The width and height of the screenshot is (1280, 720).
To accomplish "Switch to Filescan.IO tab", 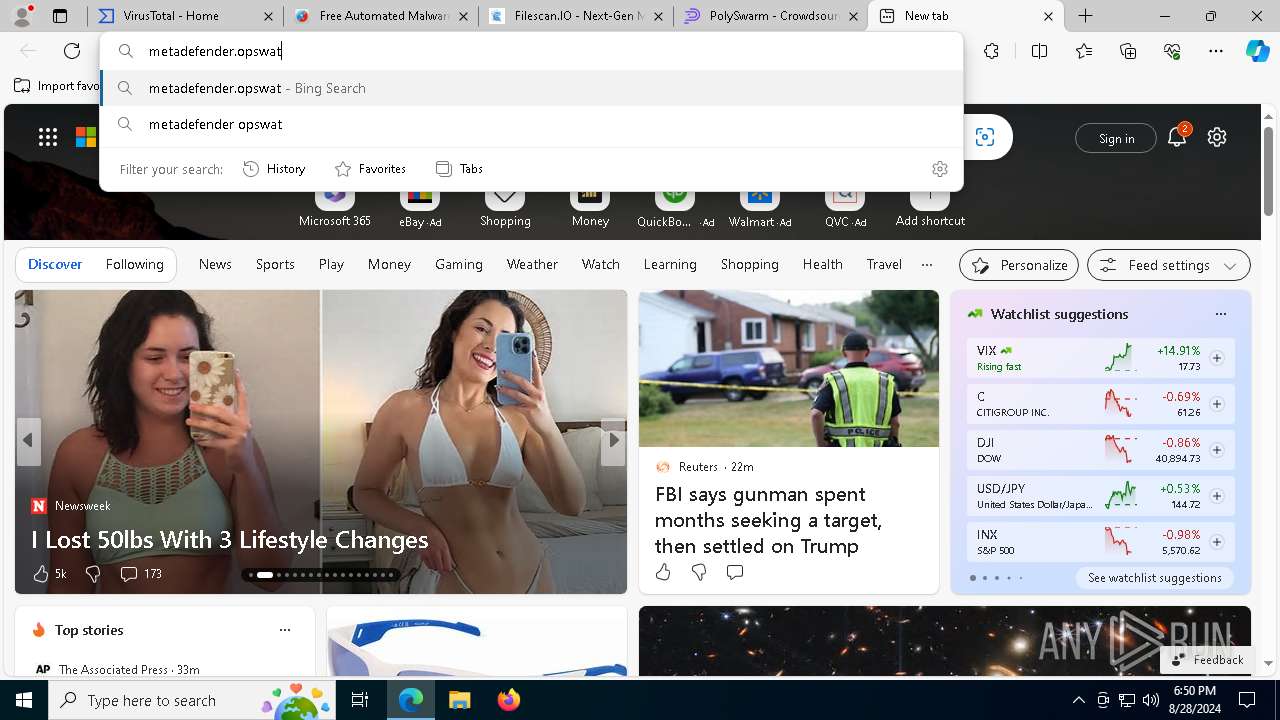I will 576,16.
